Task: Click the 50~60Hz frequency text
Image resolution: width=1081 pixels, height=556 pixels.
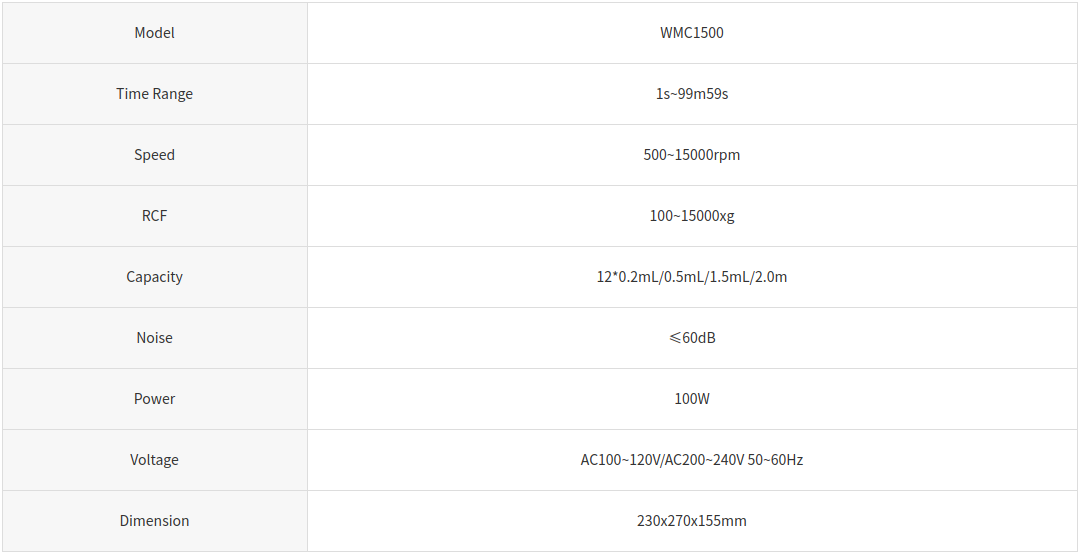Action: pos(776,459)
